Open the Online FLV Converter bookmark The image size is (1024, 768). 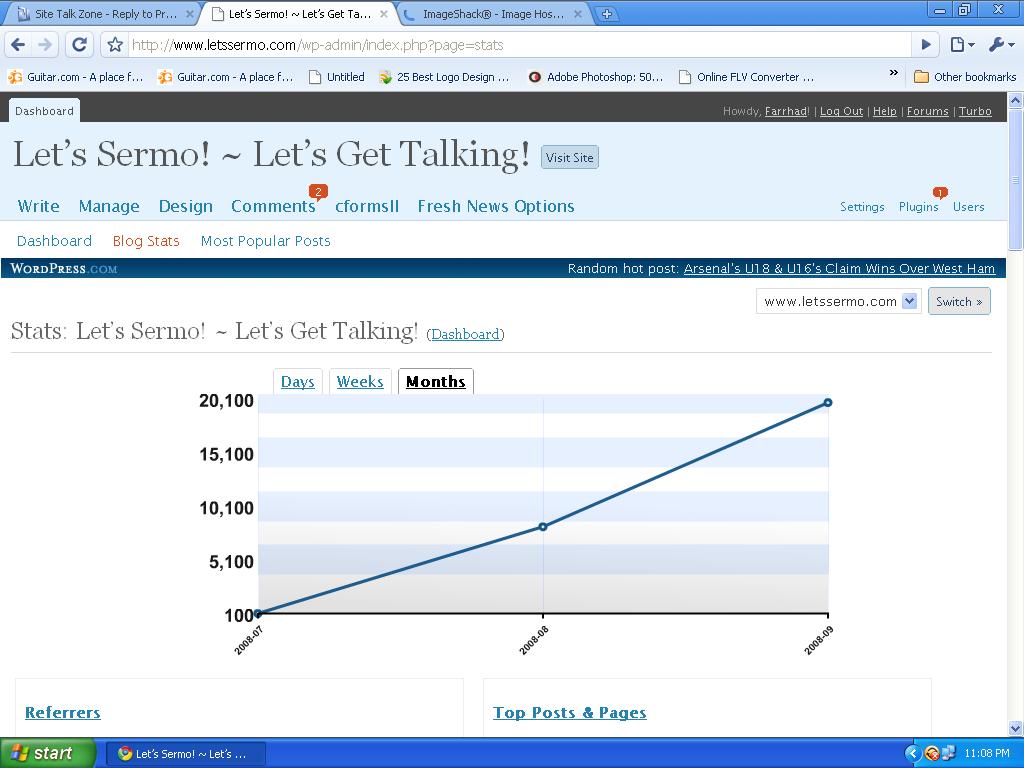(746, 77)
